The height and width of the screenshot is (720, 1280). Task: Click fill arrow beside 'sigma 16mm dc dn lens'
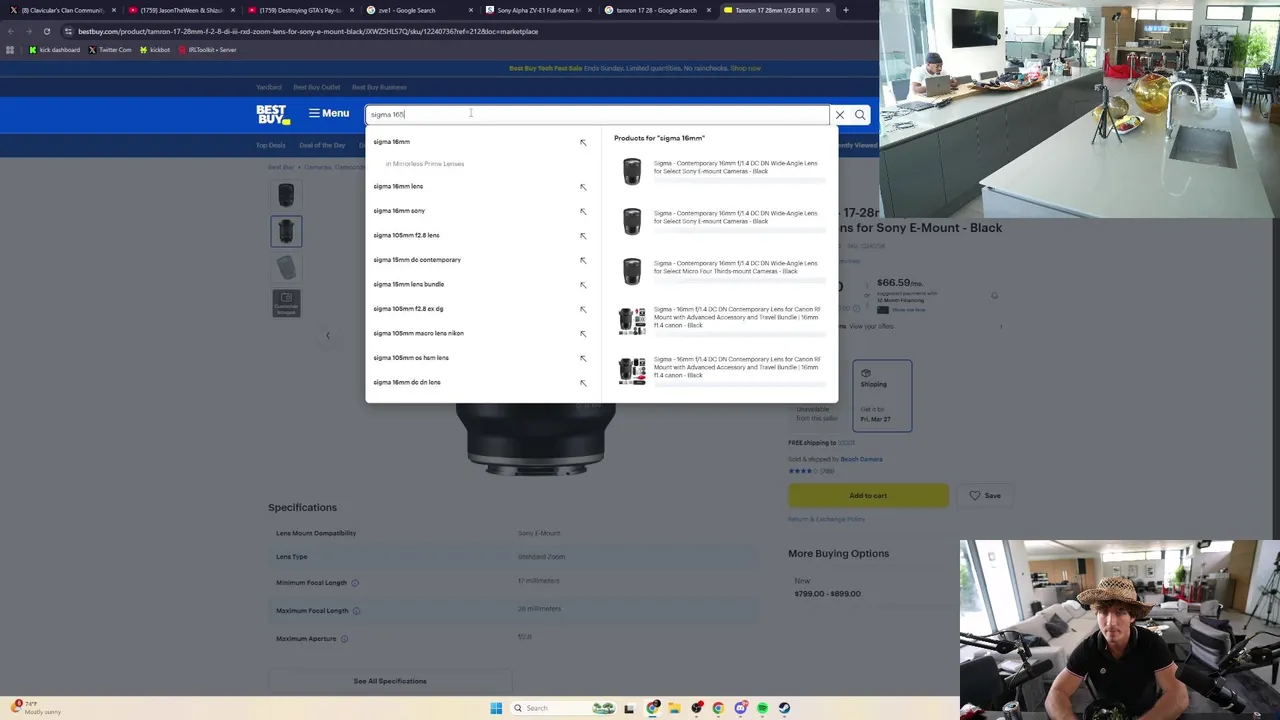583,383
